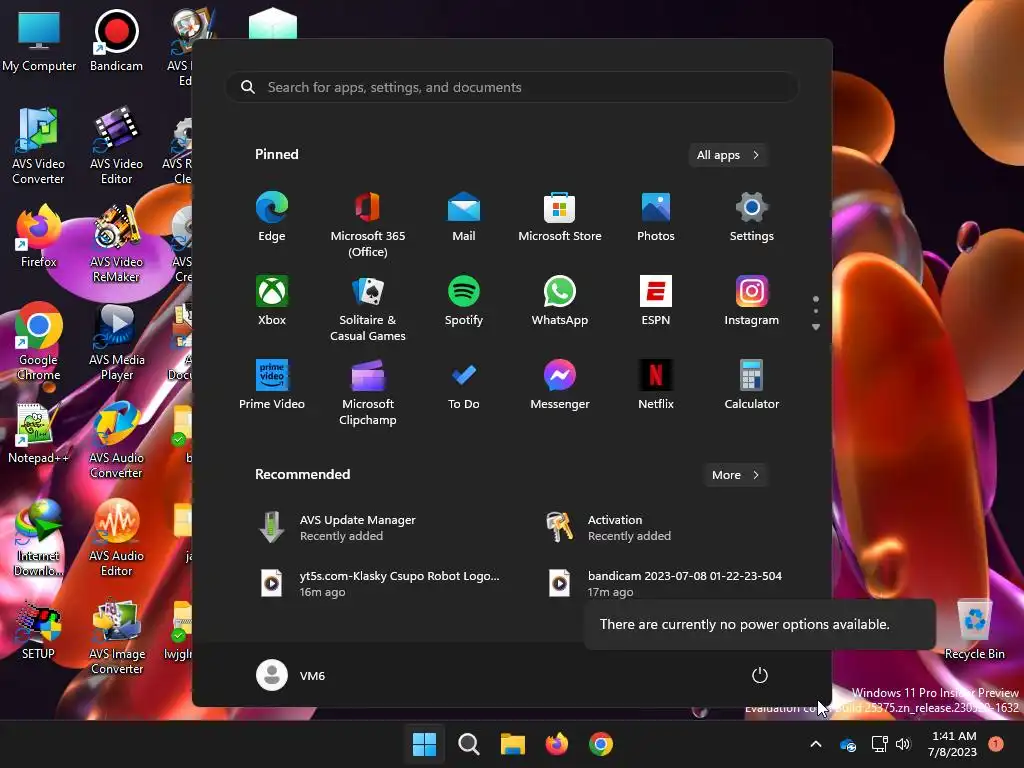Image resolution: width=1024 pixels, height=768 pixels.
Task: Open the Photos app
Action: (x=656, y=217)
